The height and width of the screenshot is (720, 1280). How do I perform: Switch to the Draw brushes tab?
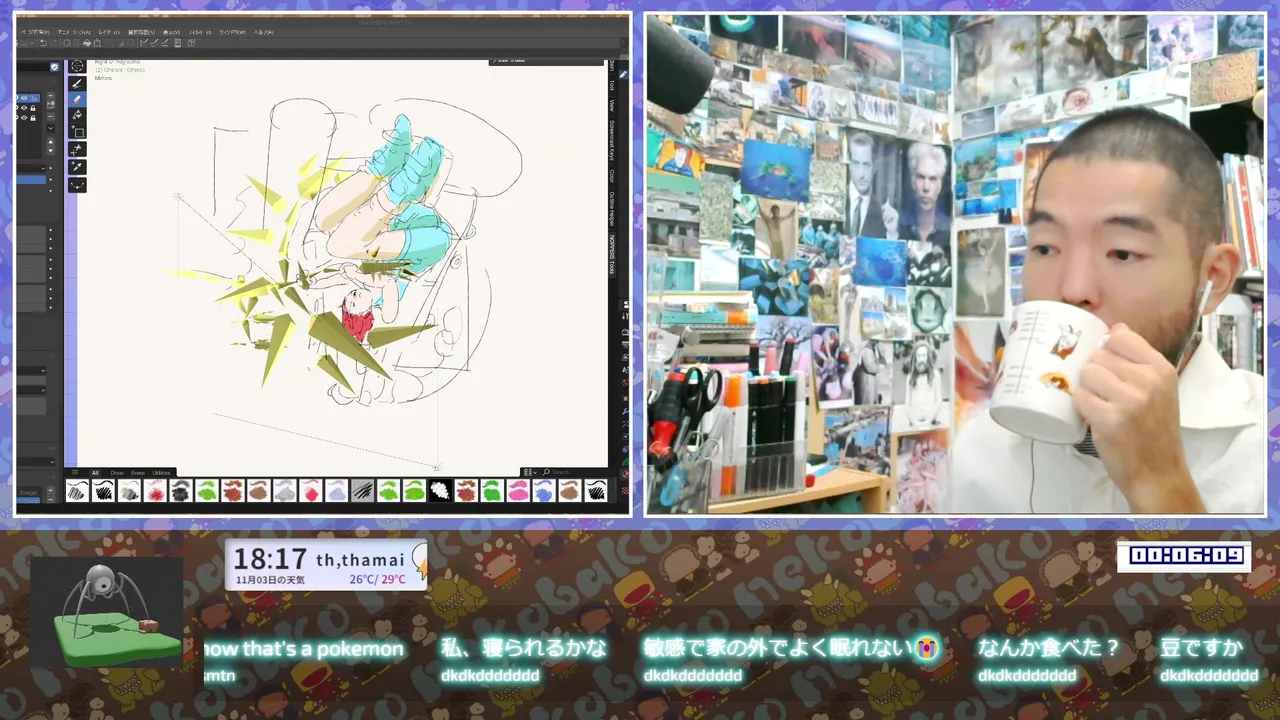click(117, 473)
